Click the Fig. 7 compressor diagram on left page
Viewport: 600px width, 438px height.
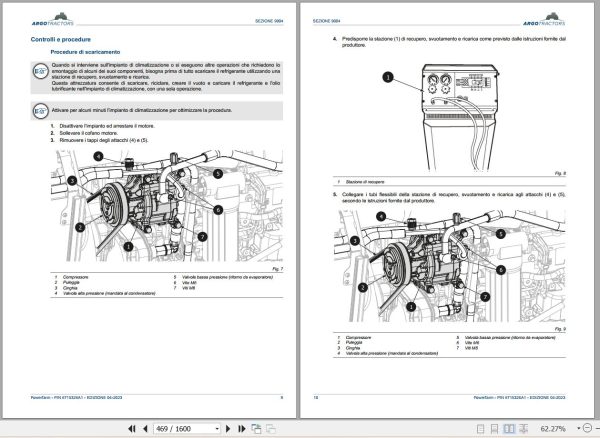tap(167, 206)
